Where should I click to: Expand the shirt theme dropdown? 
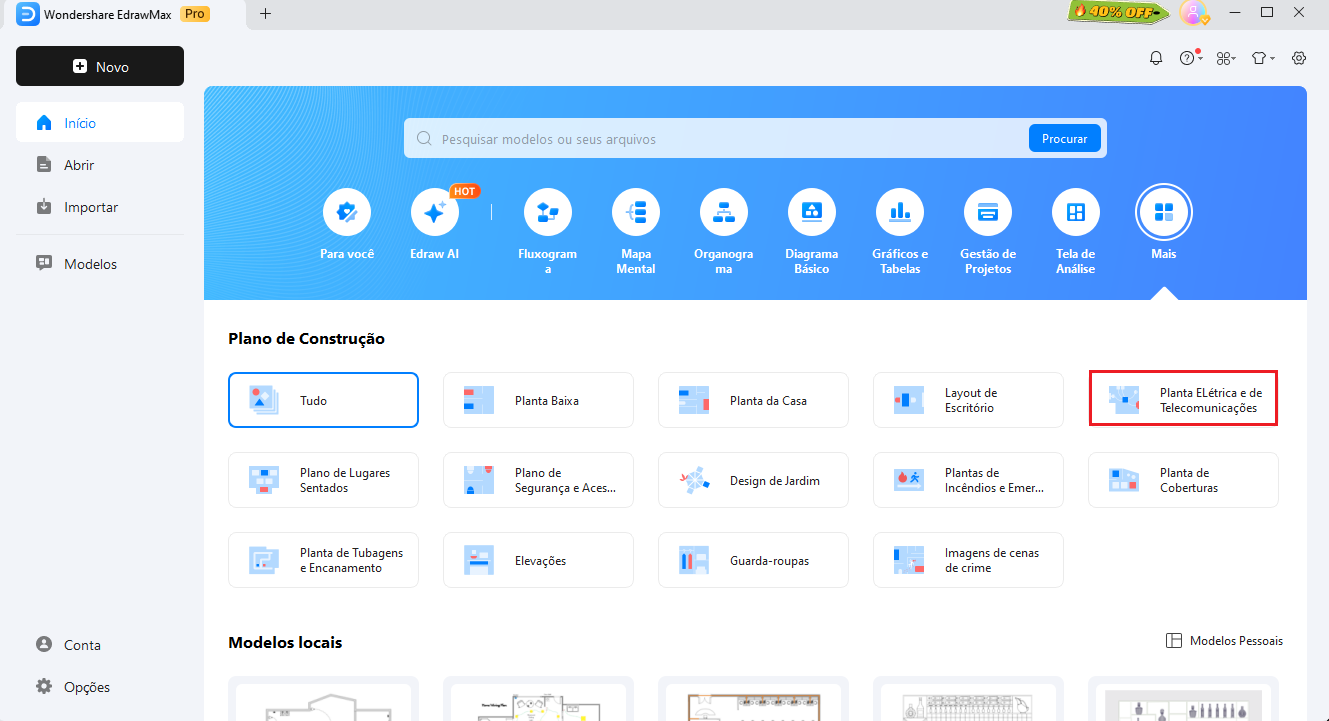[x=1263, y=58]
